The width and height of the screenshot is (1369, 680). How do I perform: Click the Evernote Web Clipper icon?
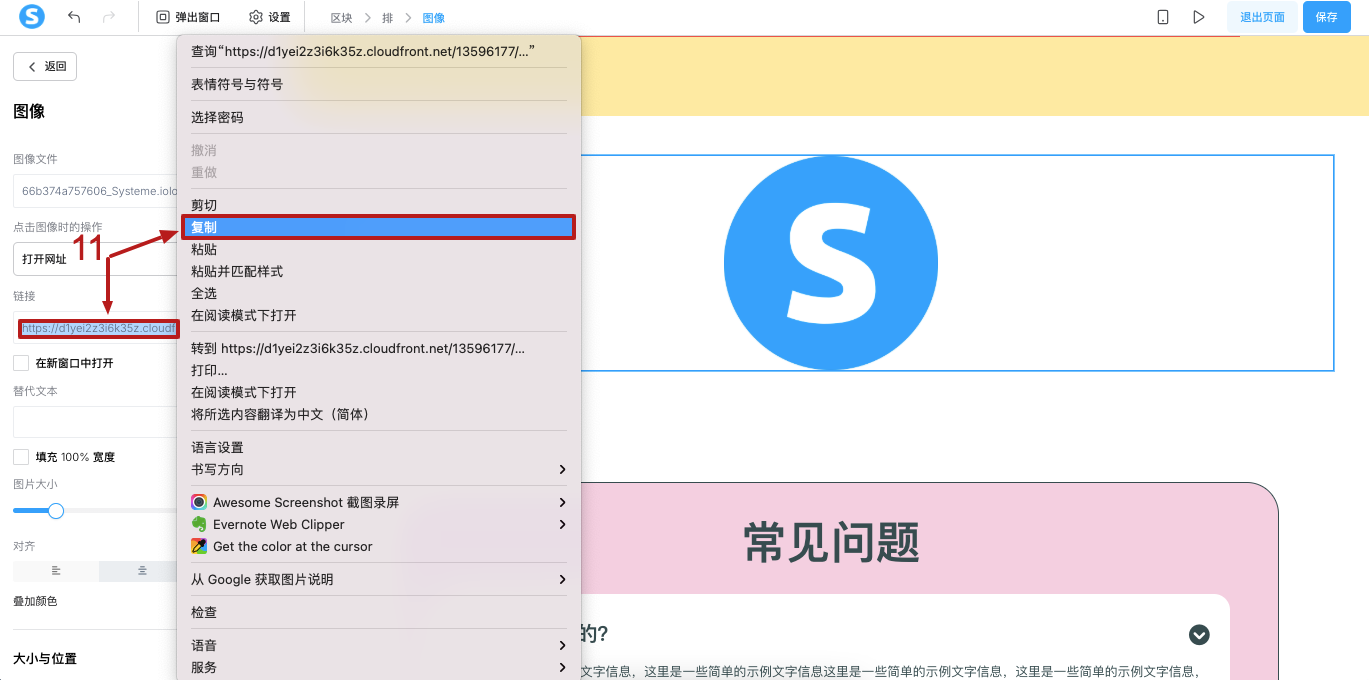[x=199, y=524]
